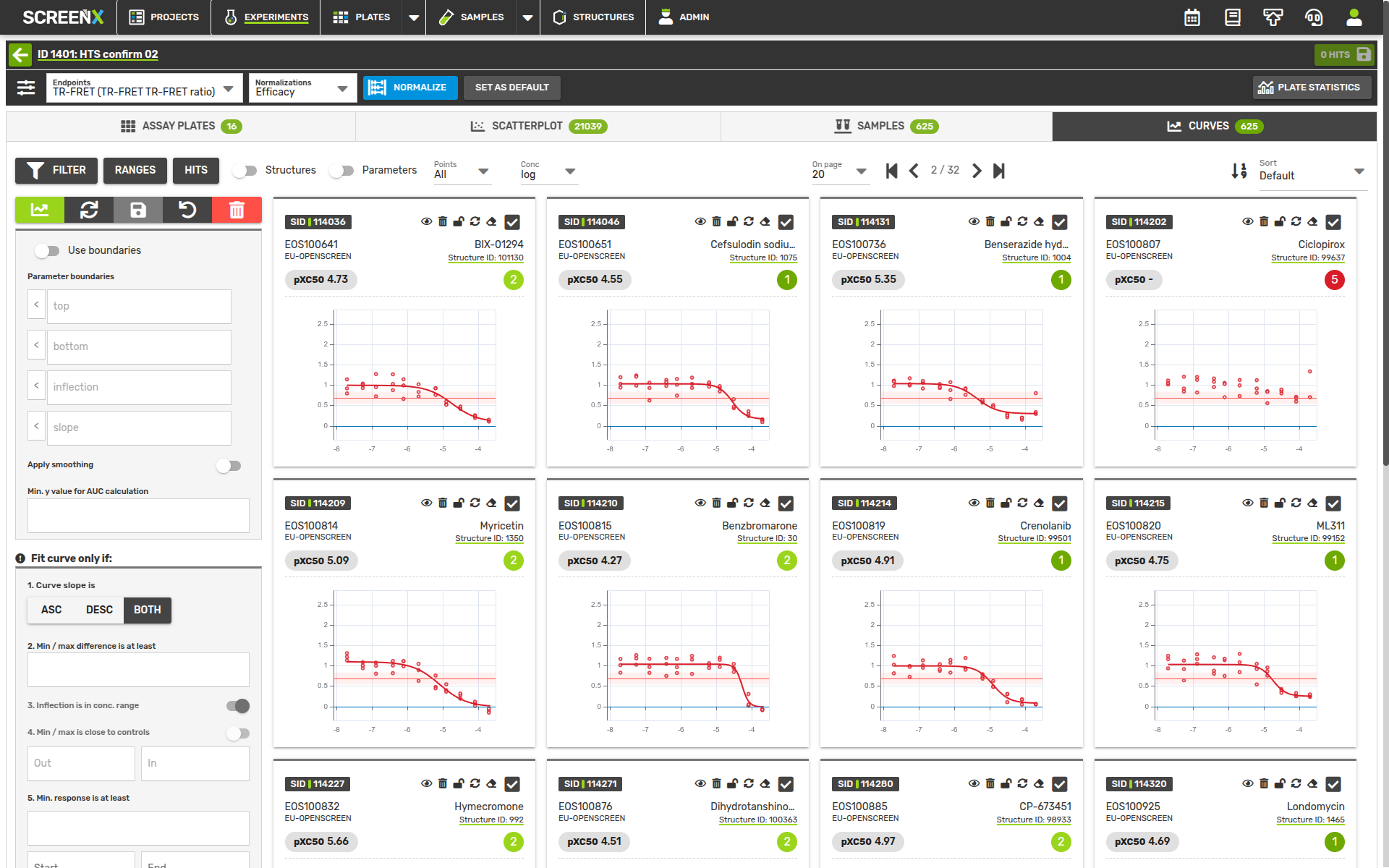Click the eraser icon on SID 114036 card

coord(491,221)
